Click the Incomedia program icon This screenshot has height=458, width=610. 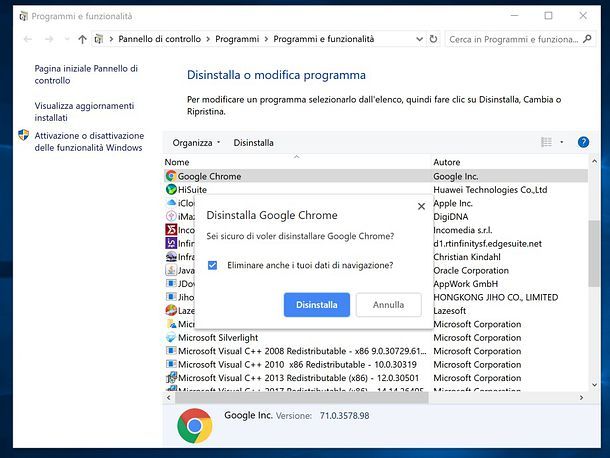coord(171,230)
